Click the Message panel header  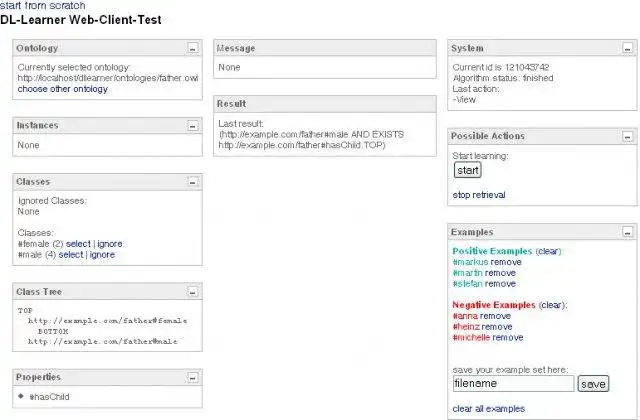(324, 48)
